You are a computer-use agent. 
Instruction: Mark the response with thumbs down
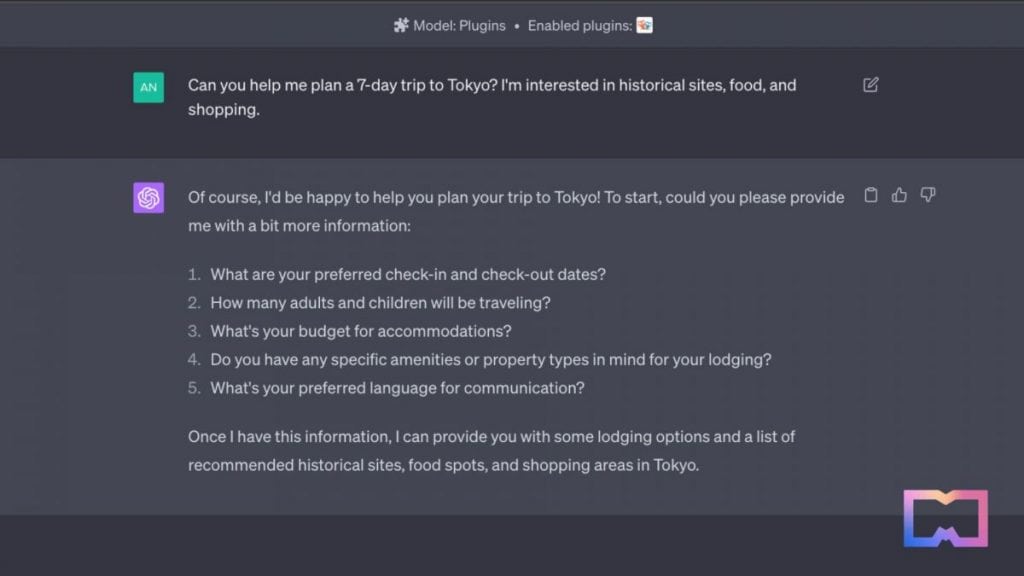coord(928,195)
